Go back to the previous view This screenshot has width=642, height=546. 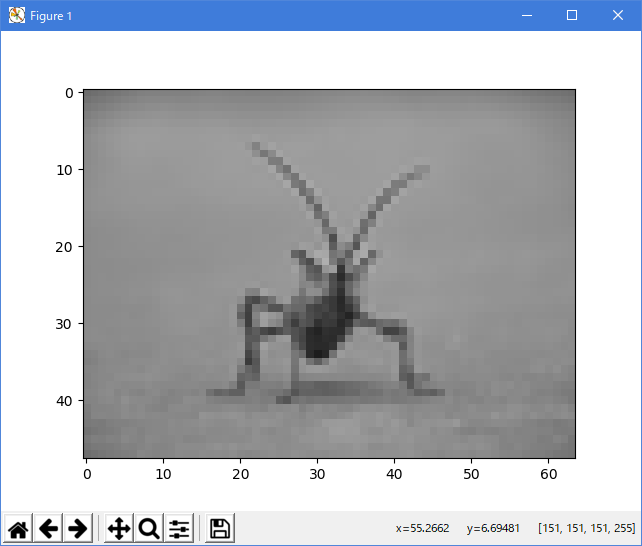(x=48, y=528)
